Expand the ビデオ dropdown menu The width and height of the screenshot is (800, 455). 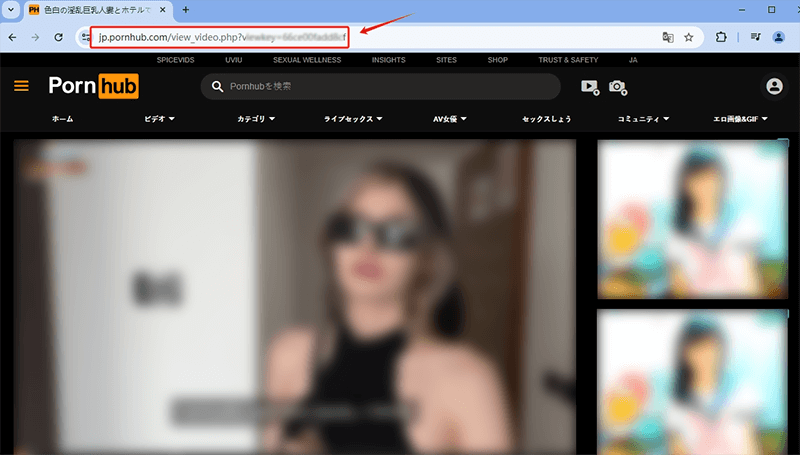coord(159,119)
